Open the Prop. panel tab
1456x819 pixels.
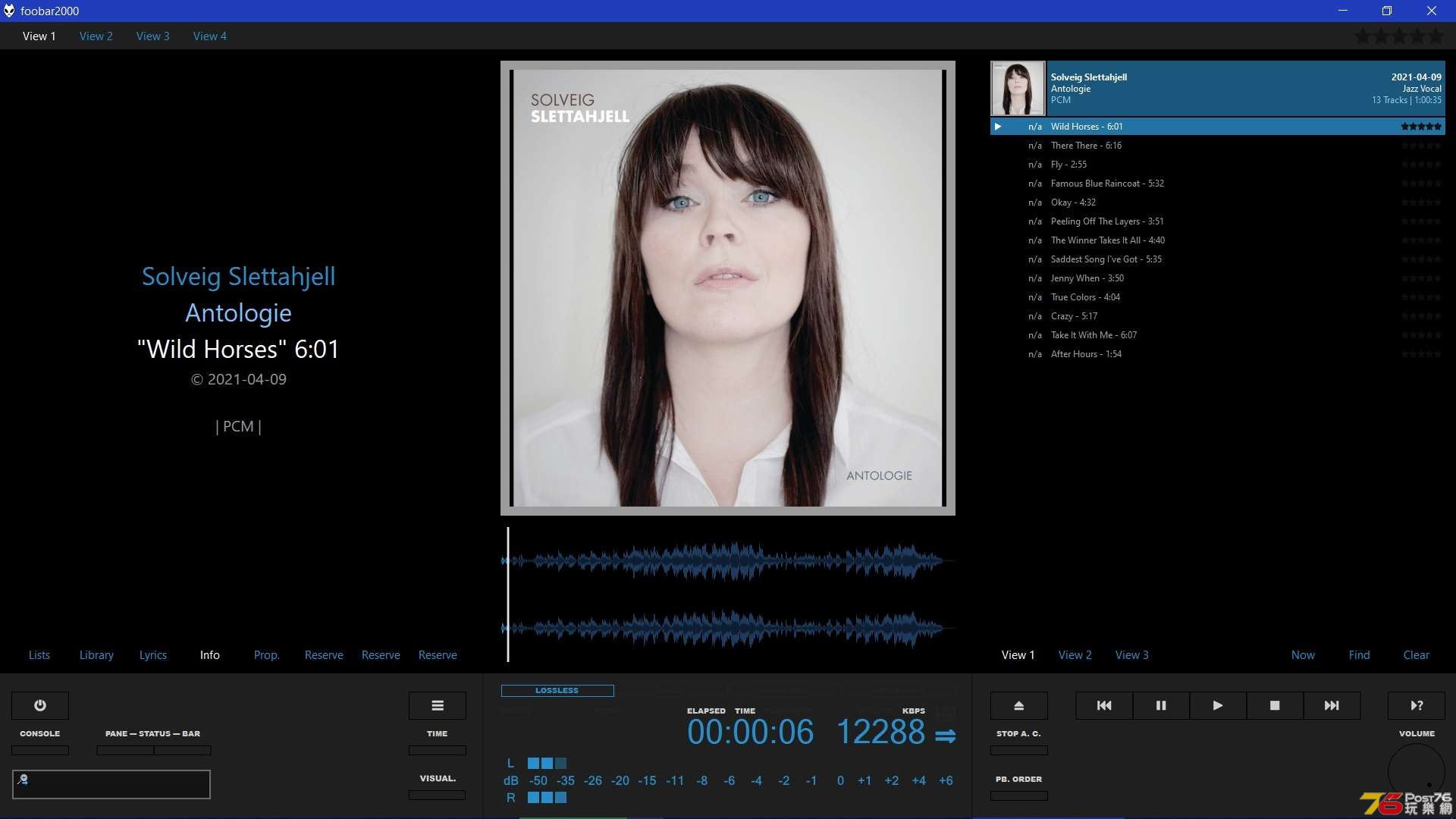point(267,654)
